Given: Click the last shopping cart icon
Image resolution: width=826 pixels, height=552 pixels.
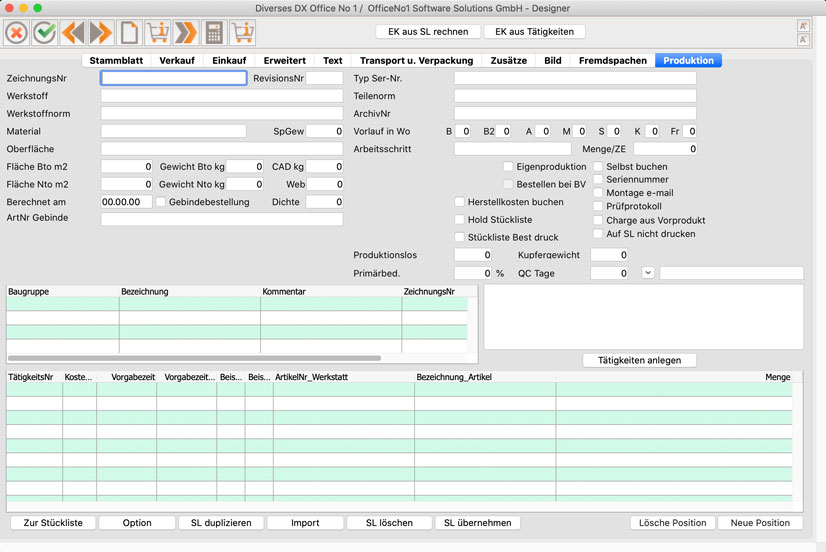Looking at the screenshot, I should (242, 33).
